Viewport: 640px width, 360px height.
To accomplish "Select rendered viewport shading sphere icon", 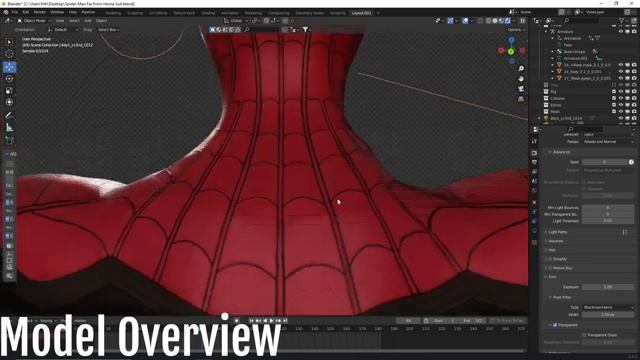I will [x=507, y=20].
